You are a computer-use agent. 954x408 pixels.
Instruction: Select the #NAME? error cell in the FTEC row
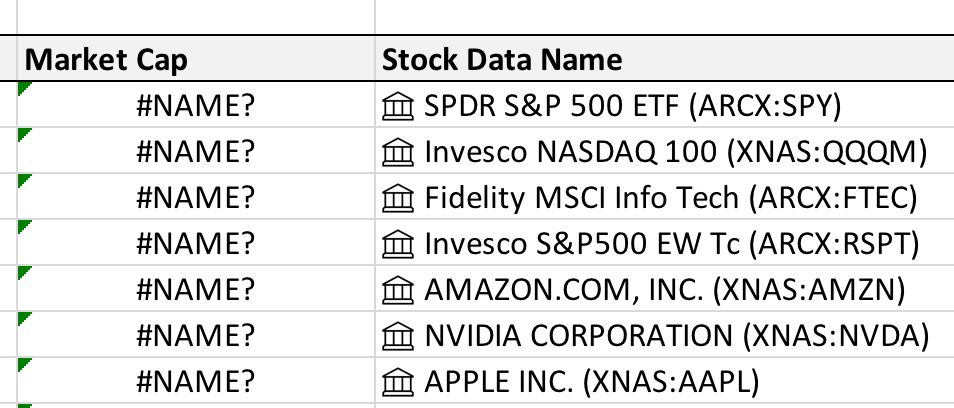tap(196, 196)
